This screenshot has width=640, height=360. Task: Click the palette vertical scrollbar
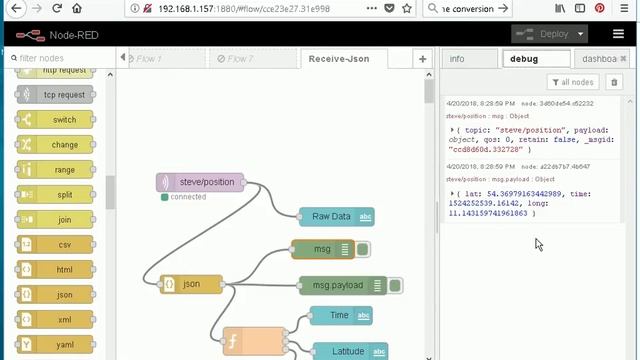[110, 192]
